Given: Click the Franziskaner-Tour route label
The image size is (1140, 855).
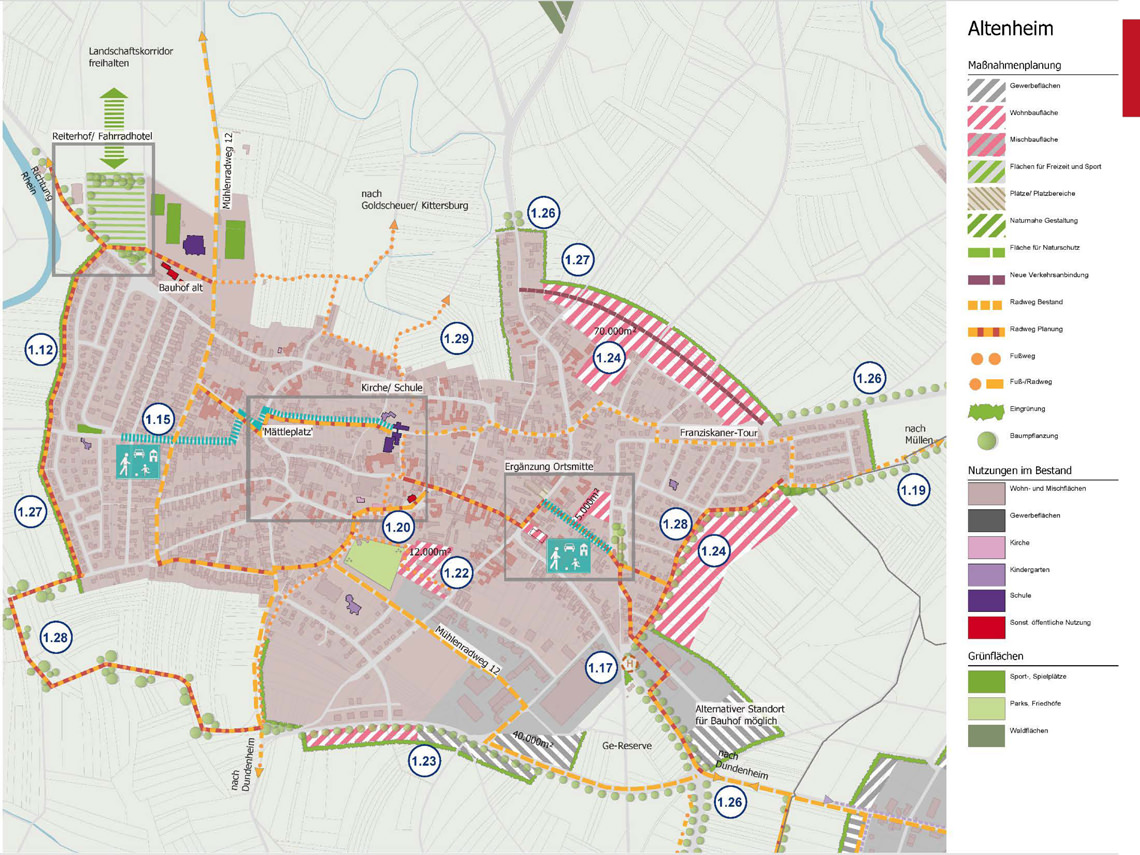Looking at the screenshot, I should tap(722, 434).
